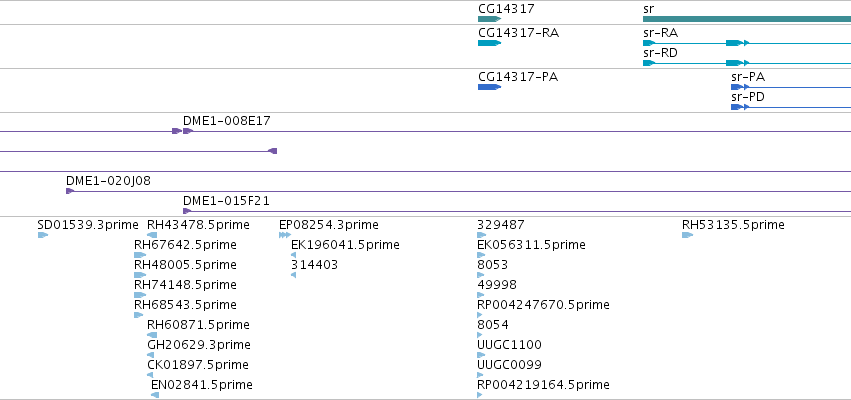Click the DME1-015F21 clone start arrow
The width and height of the screenshot is (851, 400).
(187, 211)
